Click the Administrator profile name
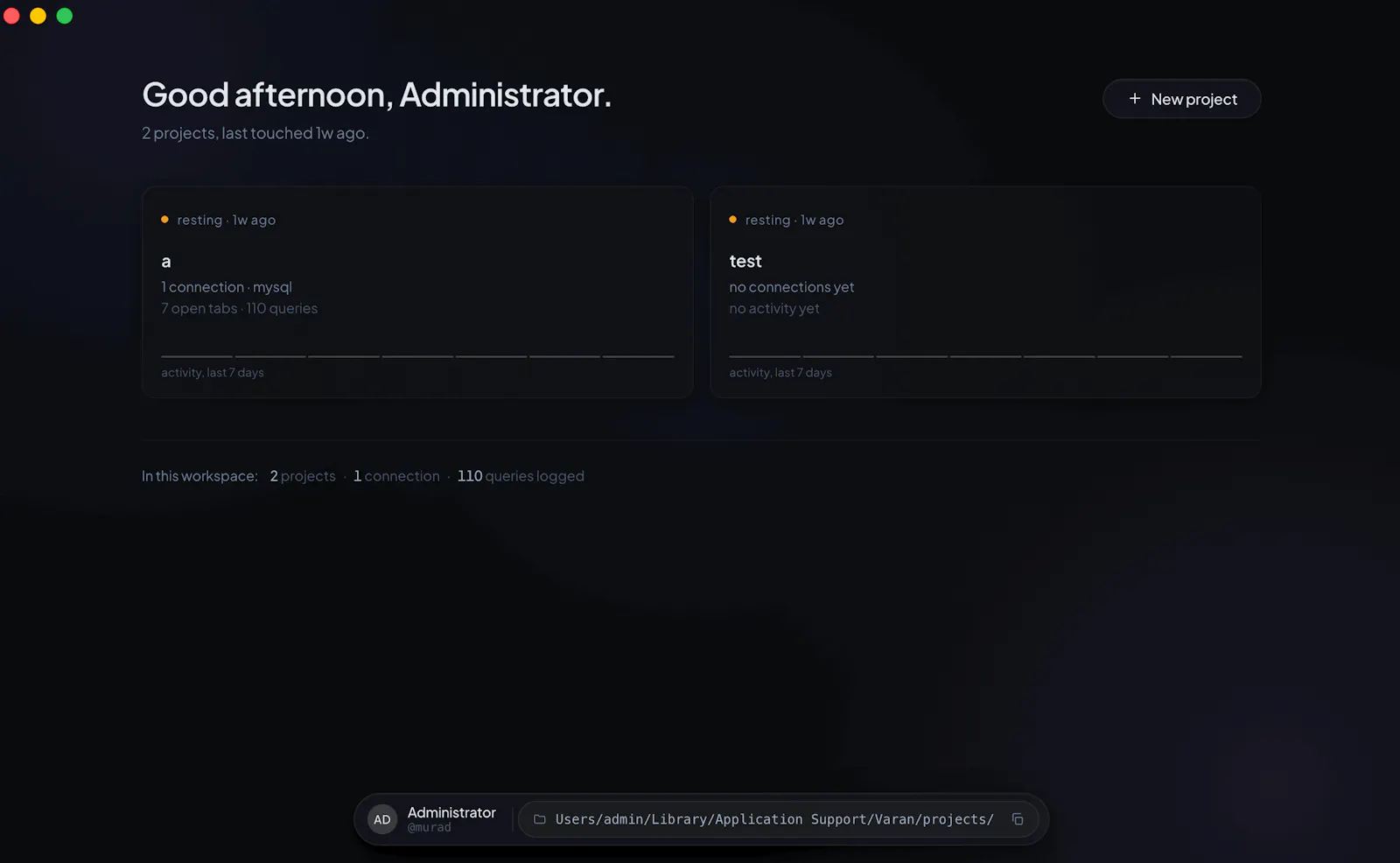This screenshot has height=863, width=1400. [451, 812]
